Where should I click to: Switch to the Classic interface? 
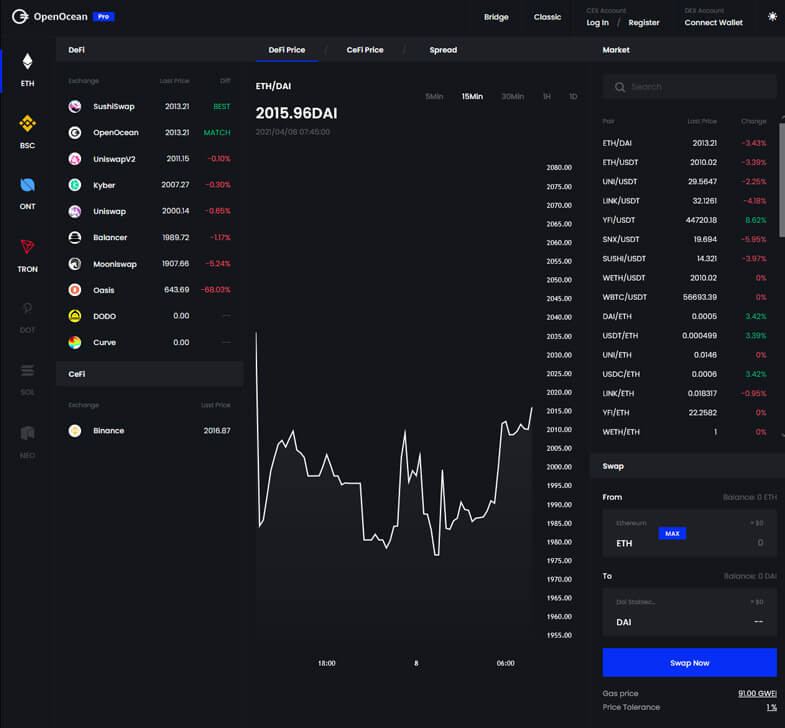click(x=547, y=17)
